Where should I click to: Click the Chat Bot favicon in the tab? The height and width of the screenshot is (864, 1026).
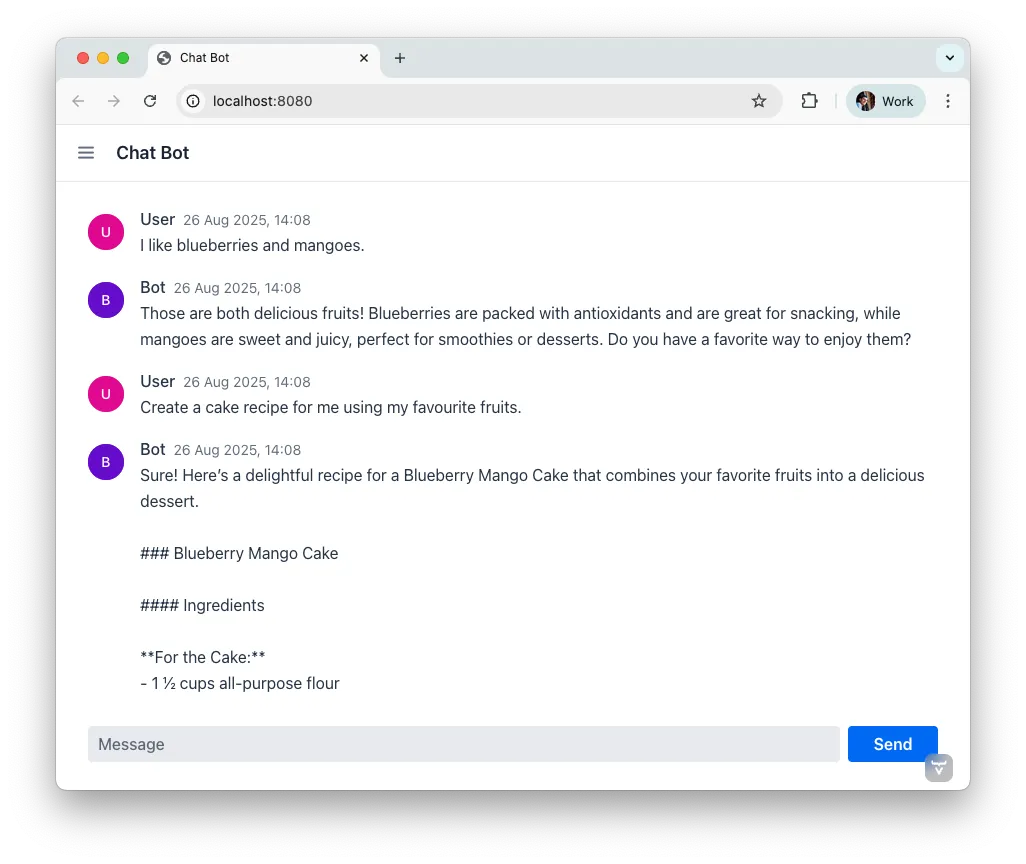click(x=162, y=58)
